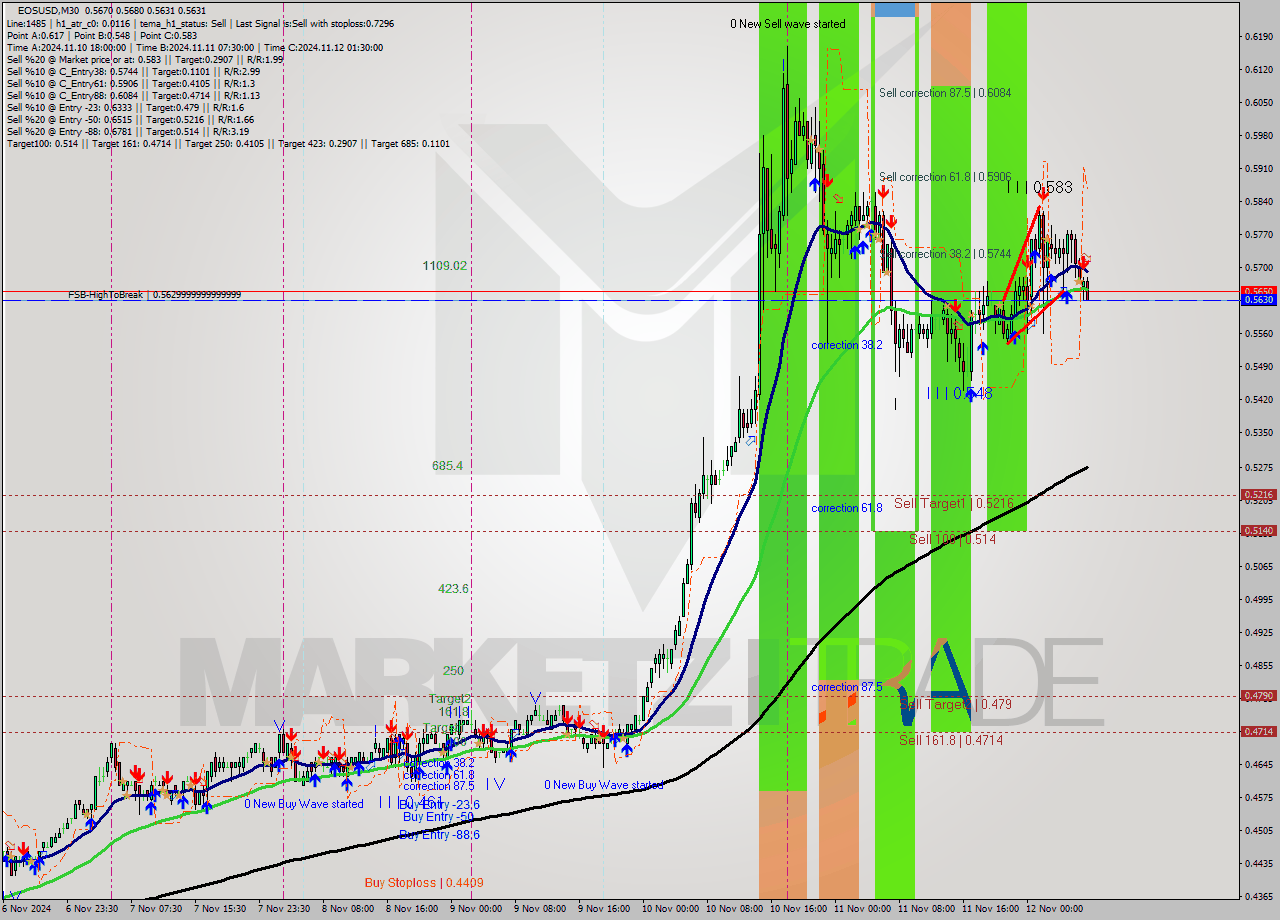Click the 423.6 extension level label

pos(453,589)
